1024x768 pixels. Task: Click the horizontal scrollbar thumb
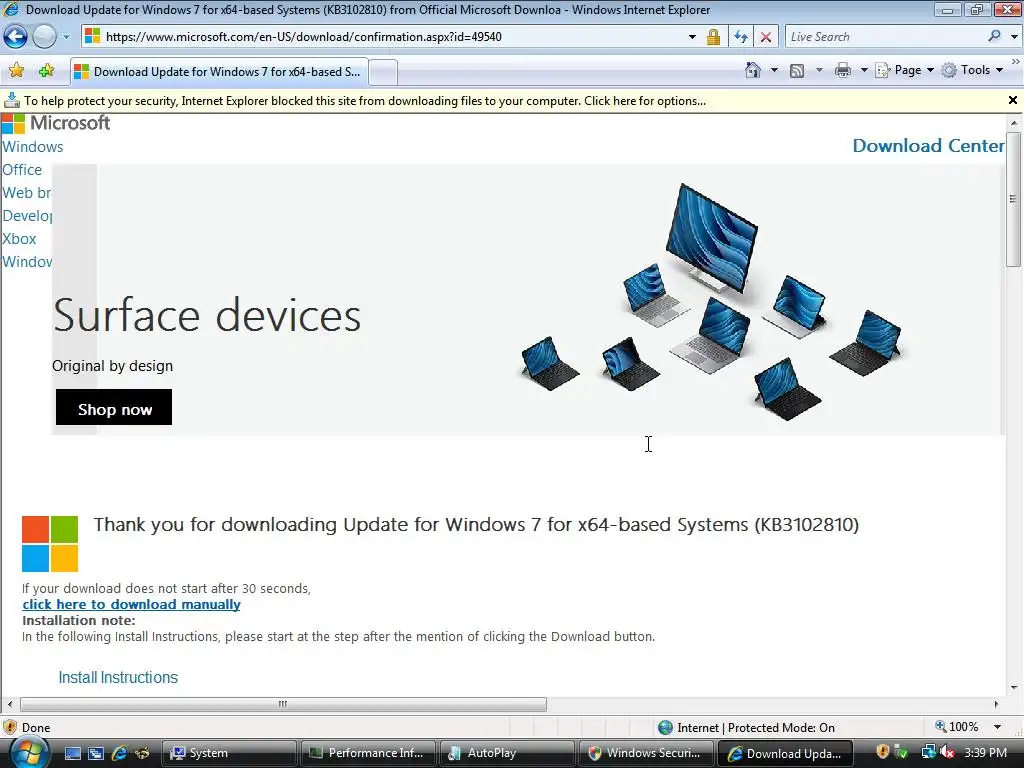[283, 704]
